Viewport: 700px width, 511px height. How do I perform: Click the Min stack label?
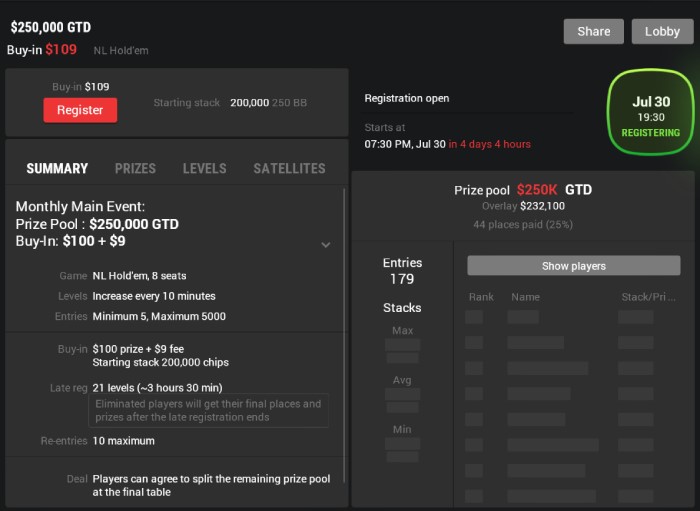click(x=402, y=429)
